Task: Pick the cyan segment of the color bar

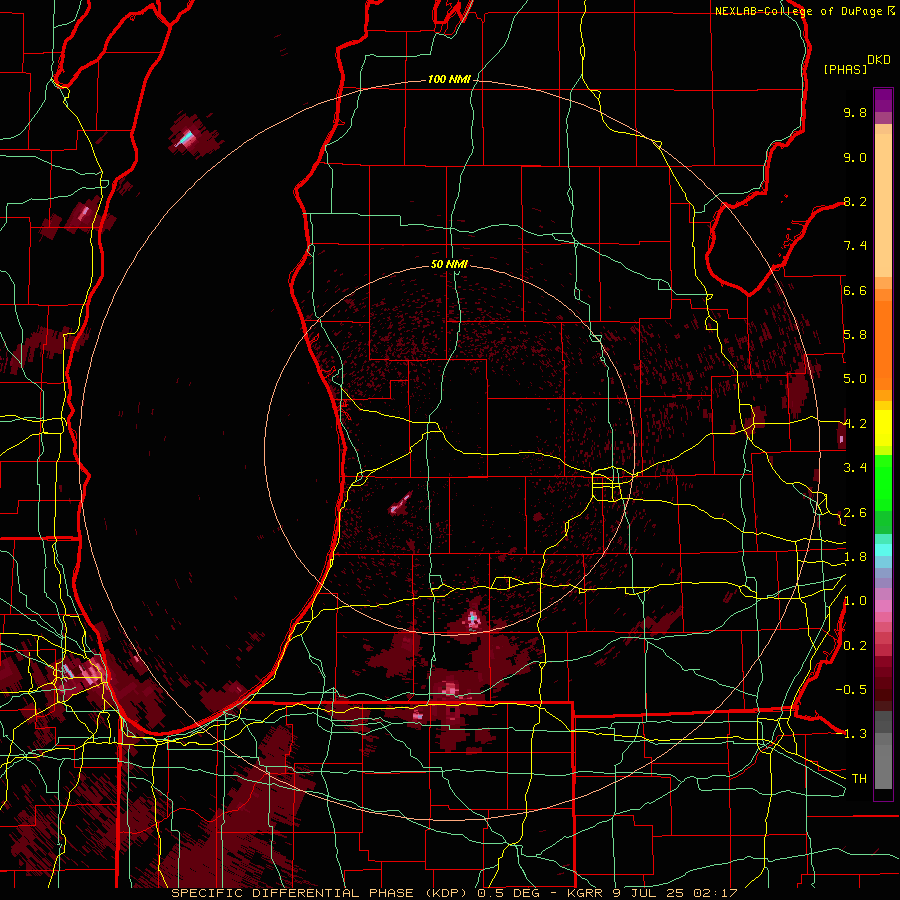Action: (x=883, y=550)
